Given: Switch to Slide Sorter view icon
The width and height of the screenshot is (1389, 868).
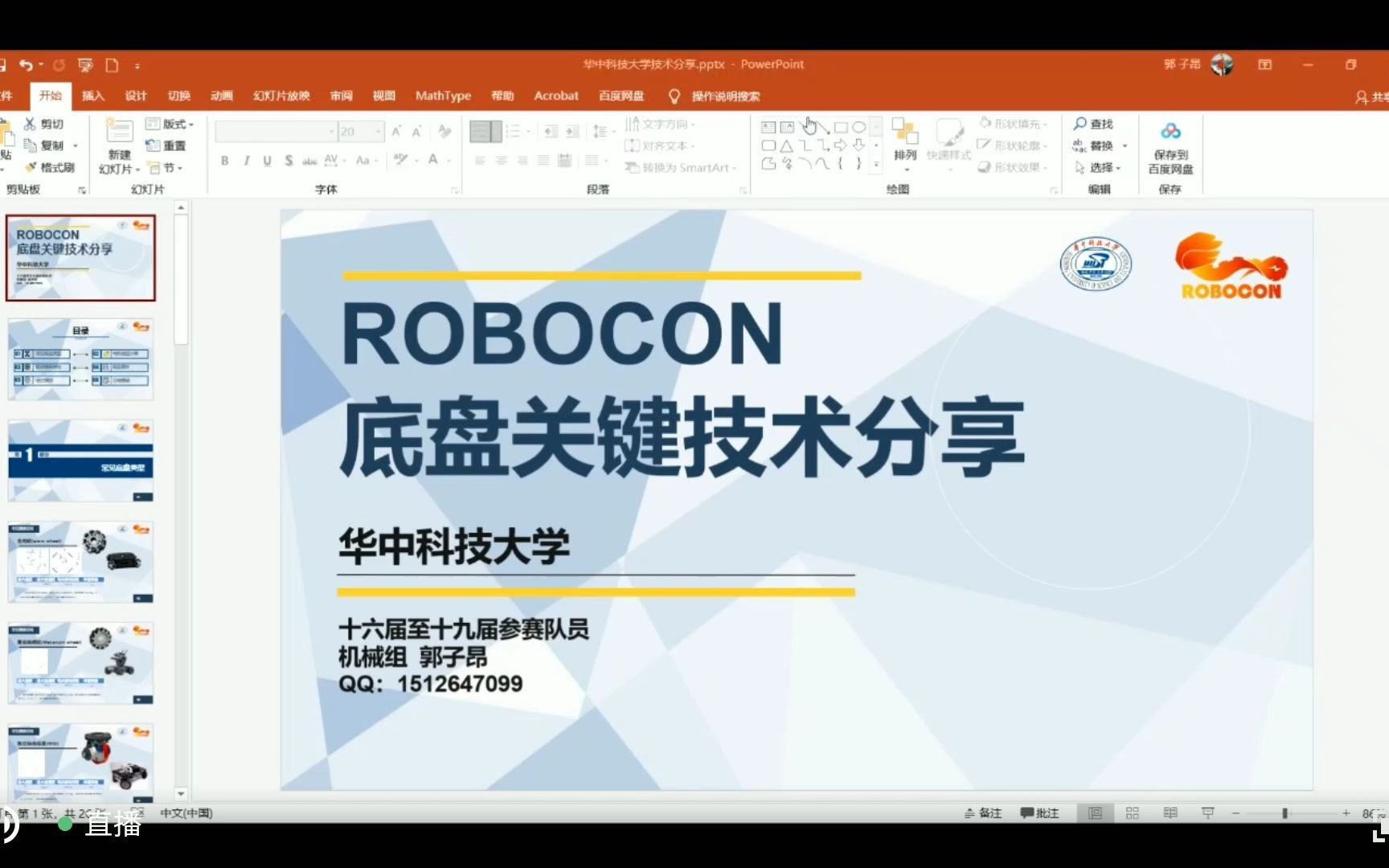Looking at the screenshot, I should pyautogui.click(x=1133, y=813).
